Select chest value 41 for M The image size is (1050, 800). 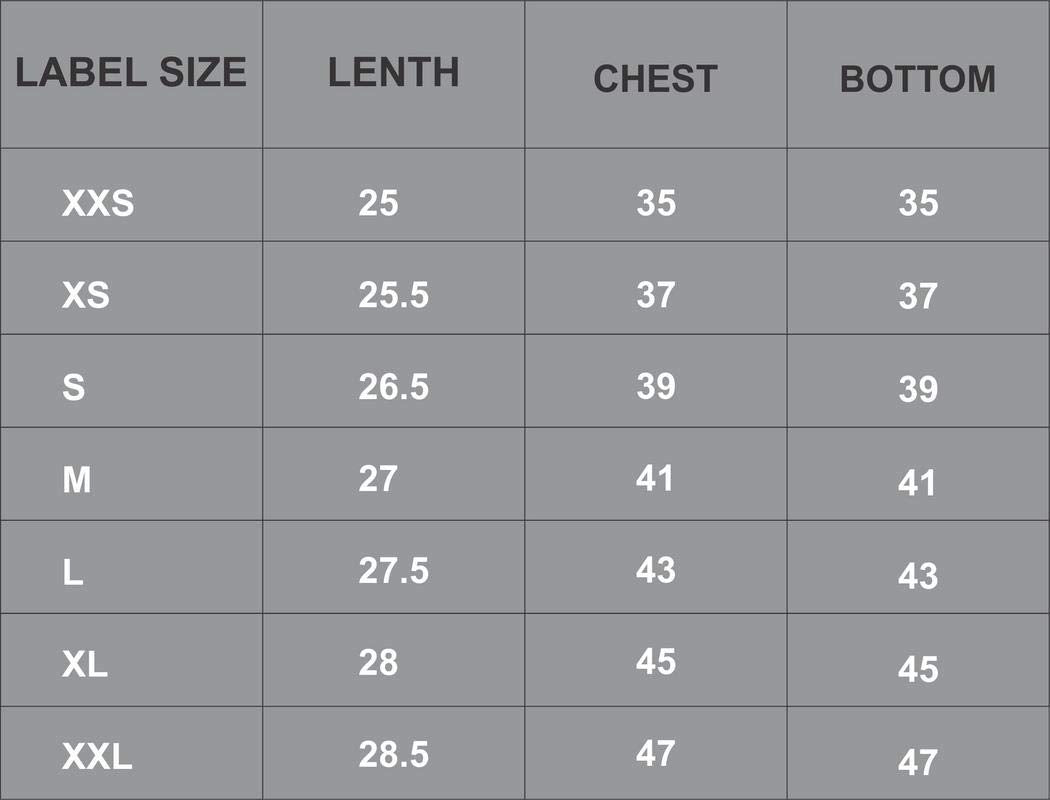[655, 479]
